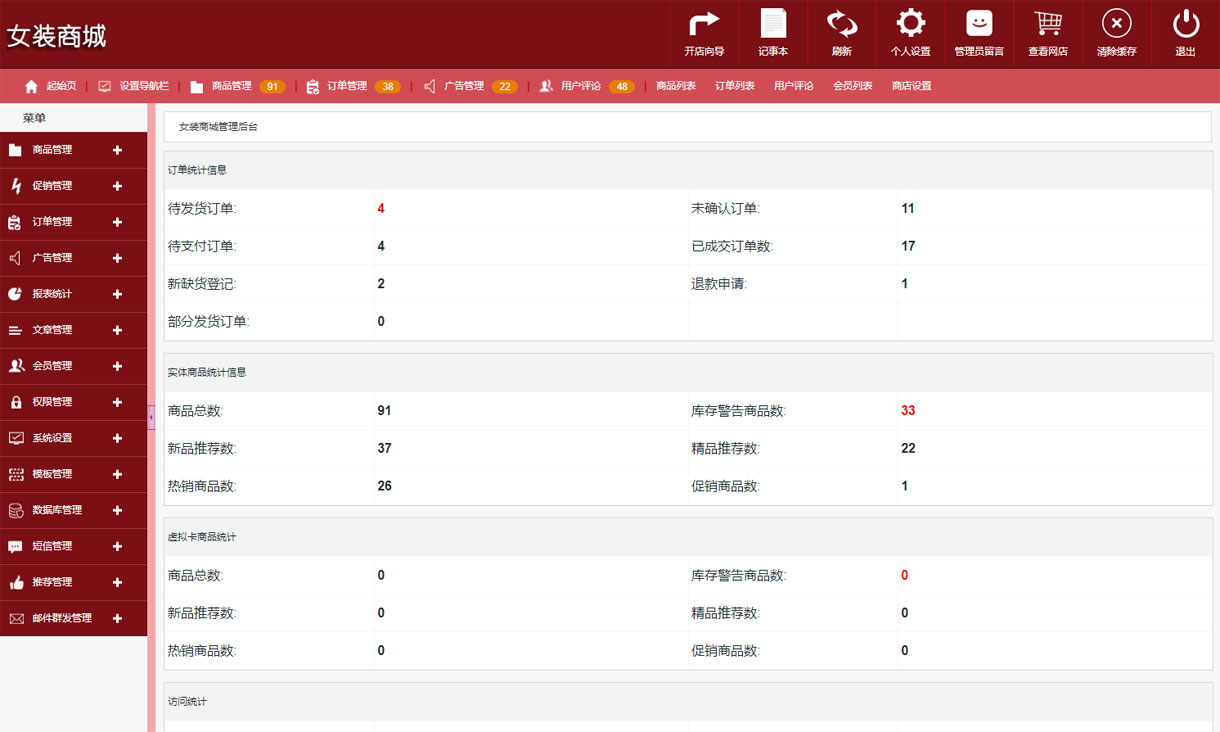Screen dimensions: 1220x732
Task: Expand 系统设置 plus in sidebar
Action: (117, 438)
